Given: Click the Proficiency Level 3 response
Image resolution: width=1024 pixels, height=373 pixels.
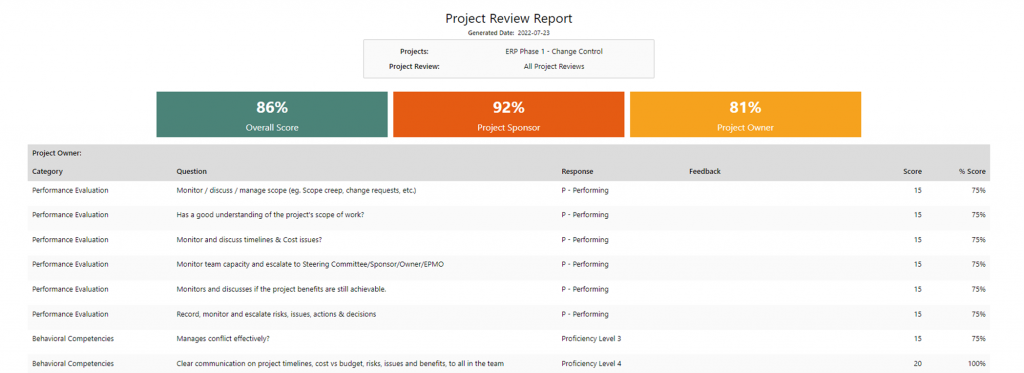Looking at the screenshot, I should pyautogui.click(x=591, y=339).
